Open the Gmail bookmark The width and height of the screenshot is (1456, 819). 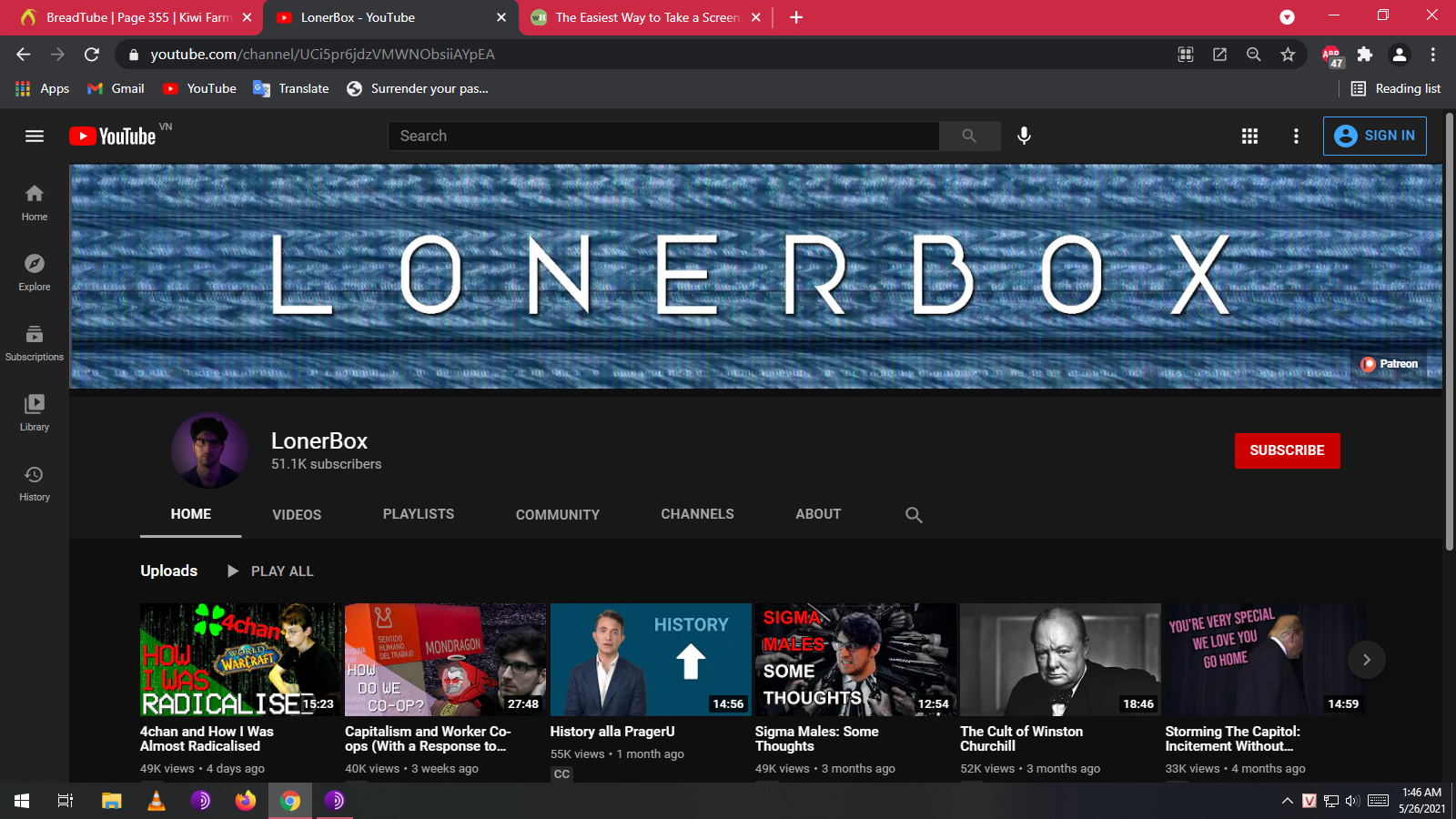[116, 88]
